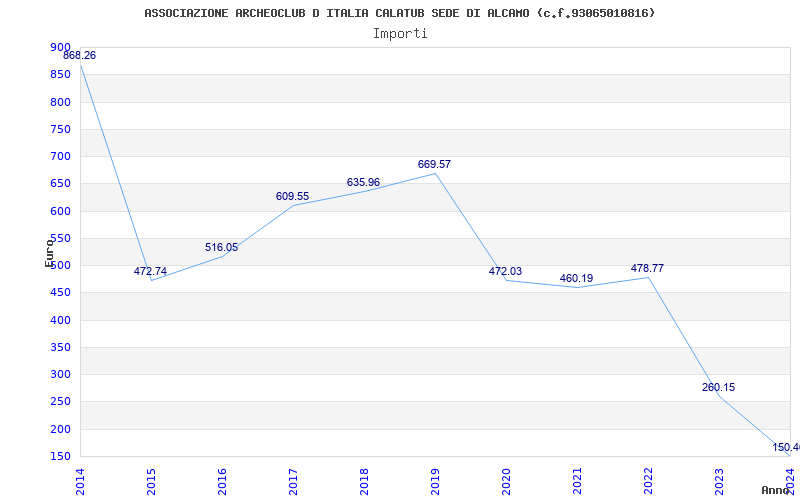The height and width of the screenshot is (500, 800).
Task: Select data label 472.03
Action: (x=505, y=271)
